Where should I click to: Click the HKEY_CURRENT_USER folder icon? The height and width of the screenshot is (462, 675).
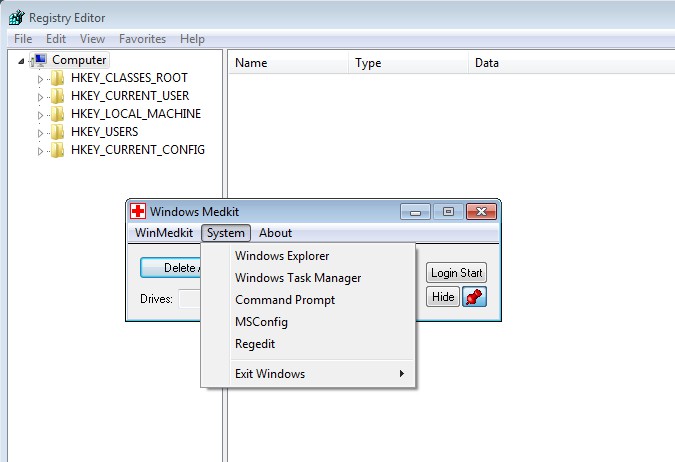coord(57,96)
